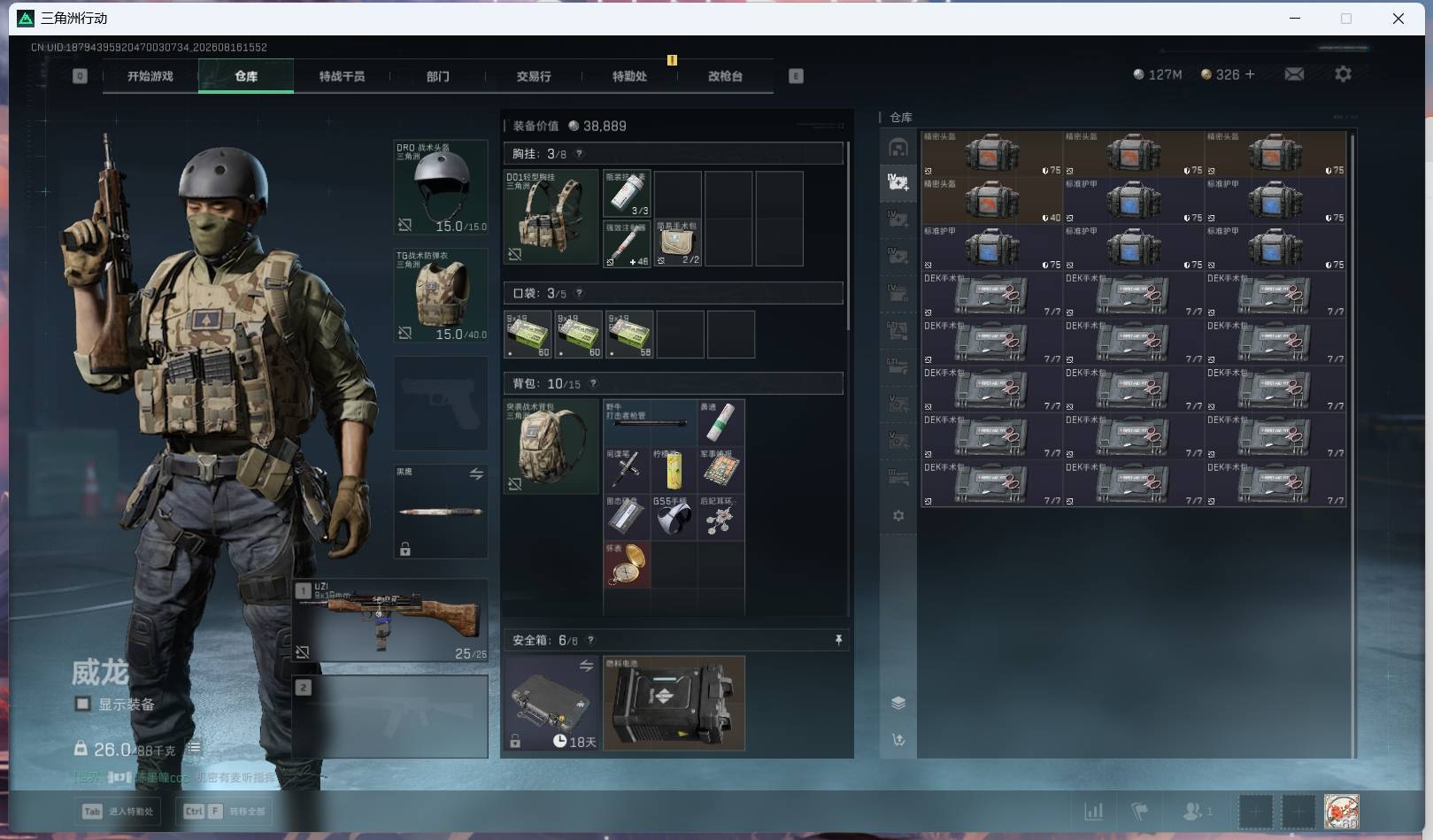Open weight details list icon
Screen dimensions: 1433x840
coord(194,749)
